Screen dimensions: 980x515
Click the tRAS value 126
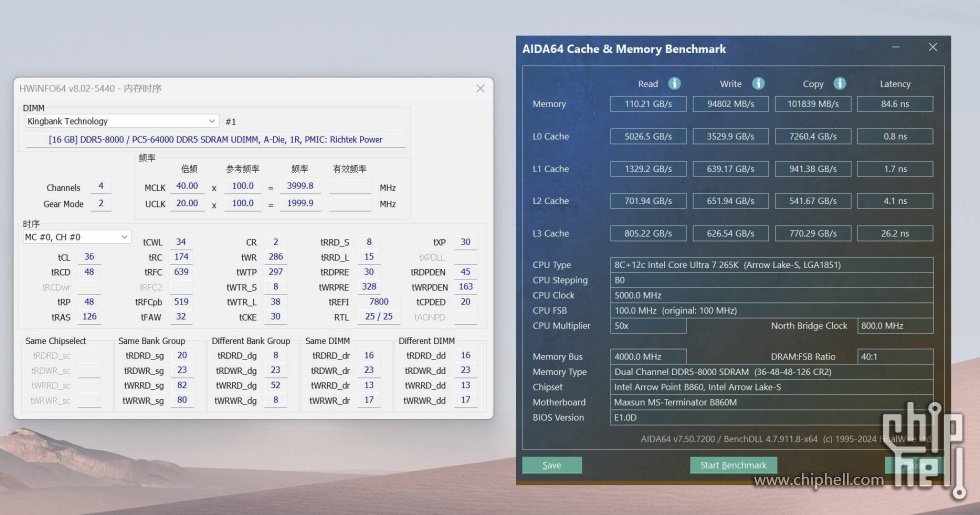pos(89,317)
